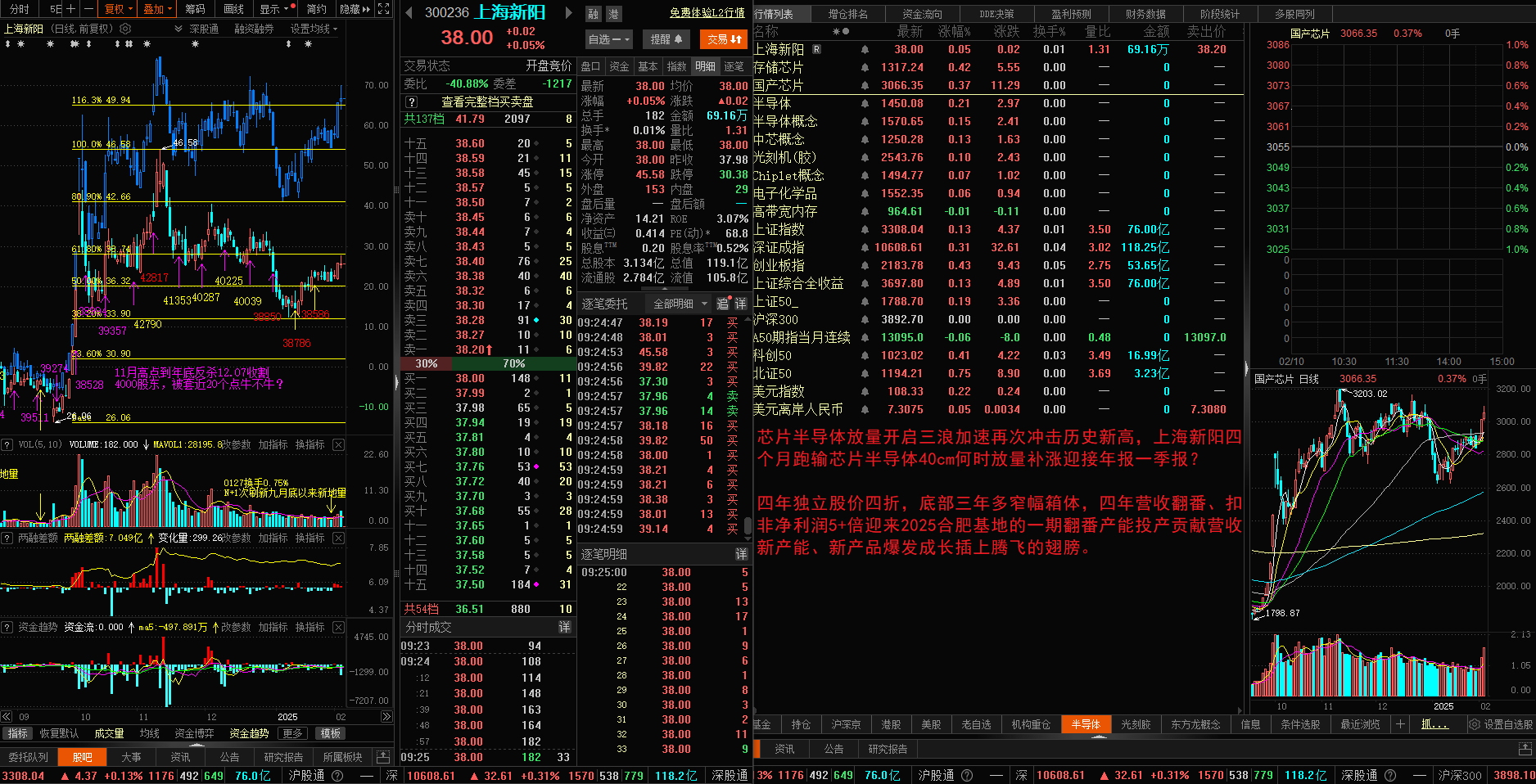Close the VOL indicator panel
The image size is (1536, 784).
click(339, 444)
